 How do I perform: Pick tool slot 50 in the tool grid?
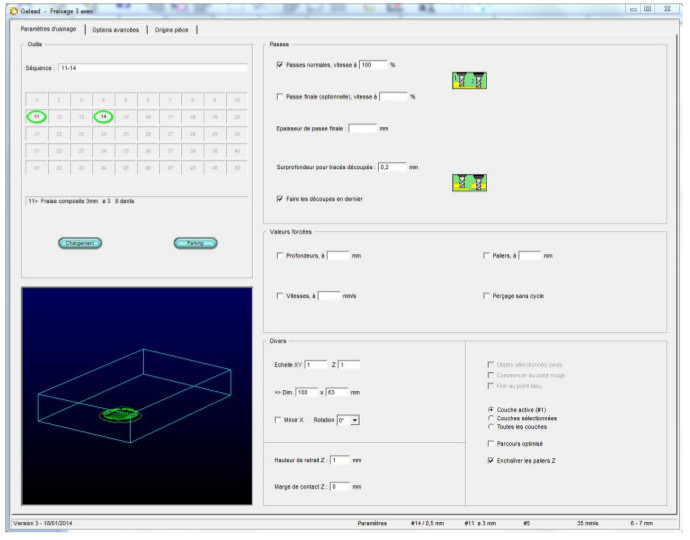pyautogui.click(x=237, y=168)
